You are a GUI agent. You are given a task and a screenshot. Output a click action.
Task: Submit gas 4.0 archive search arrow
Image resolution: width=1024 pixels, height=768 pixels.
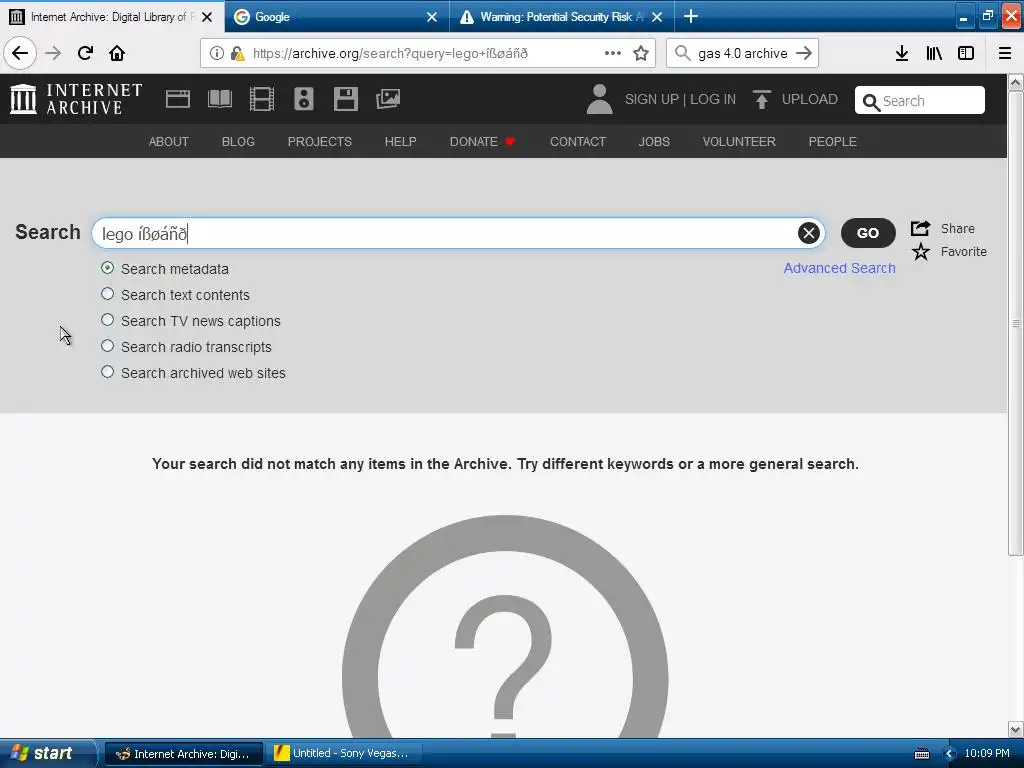804,54
